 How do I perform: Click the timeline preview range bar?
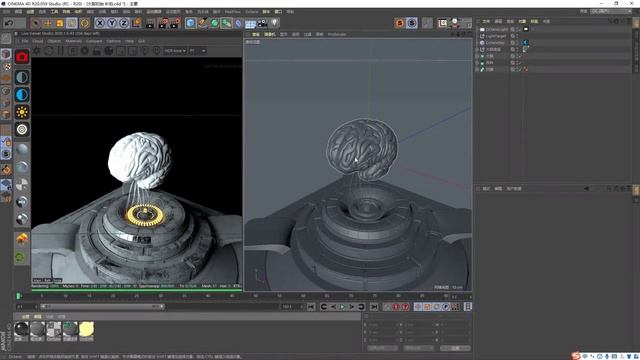click(102, 307)
